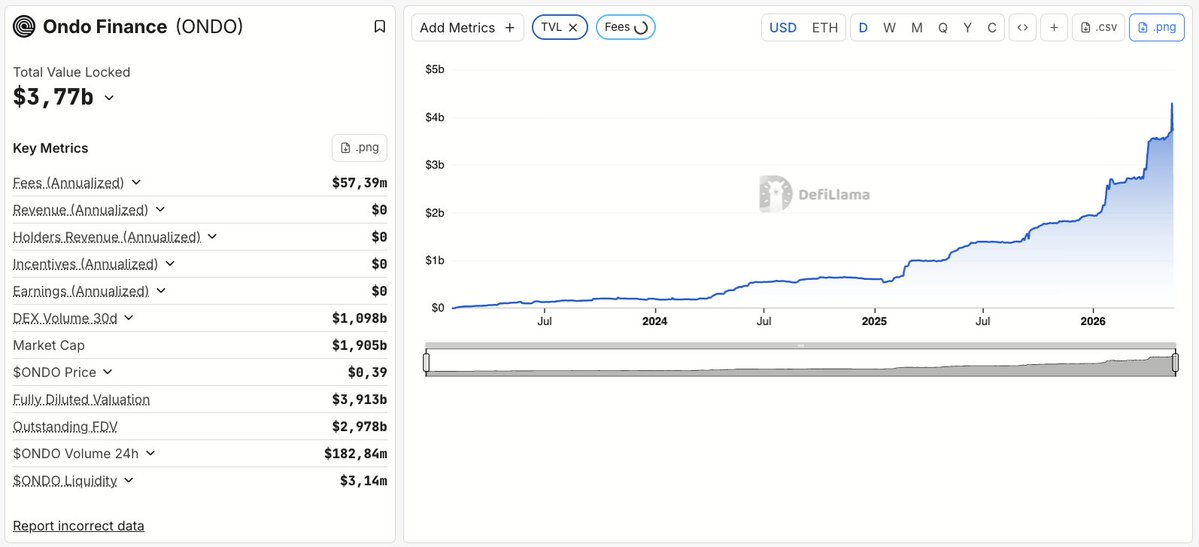
Task: Download the chart as .png
Action: pos(1156,28)
